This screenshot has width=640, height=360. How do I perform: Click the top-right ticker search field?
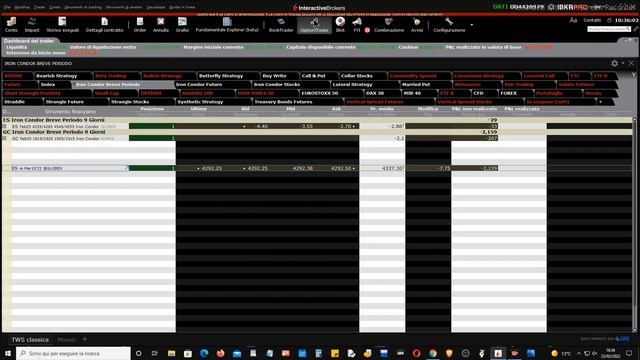click(609, 29)
